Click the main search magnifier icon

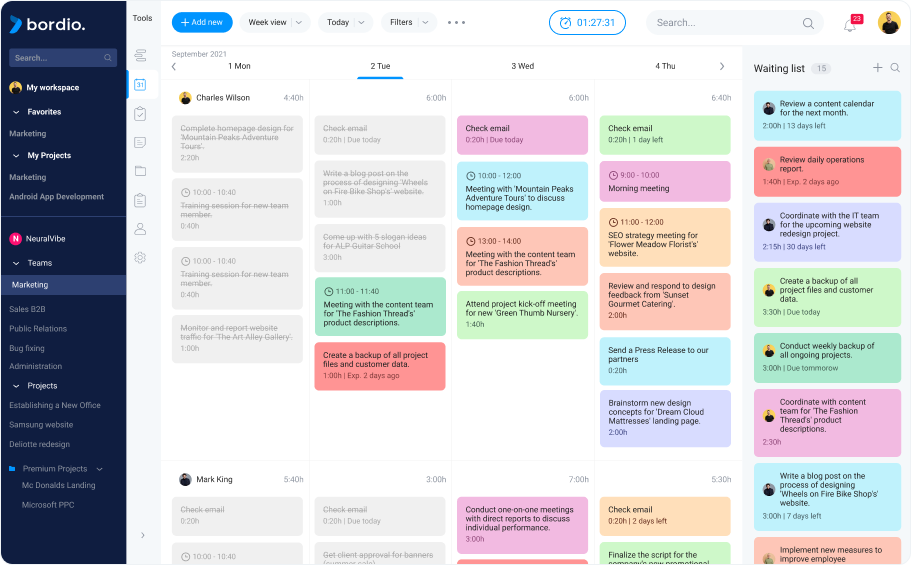808,23
